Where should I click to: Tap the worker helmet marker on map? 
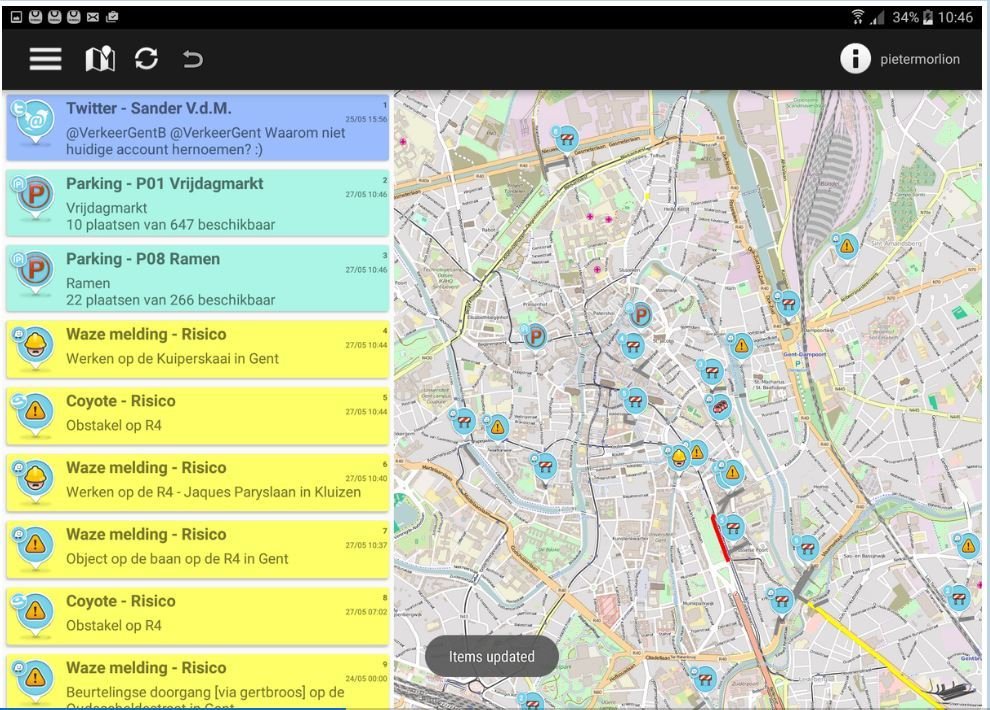678,457
